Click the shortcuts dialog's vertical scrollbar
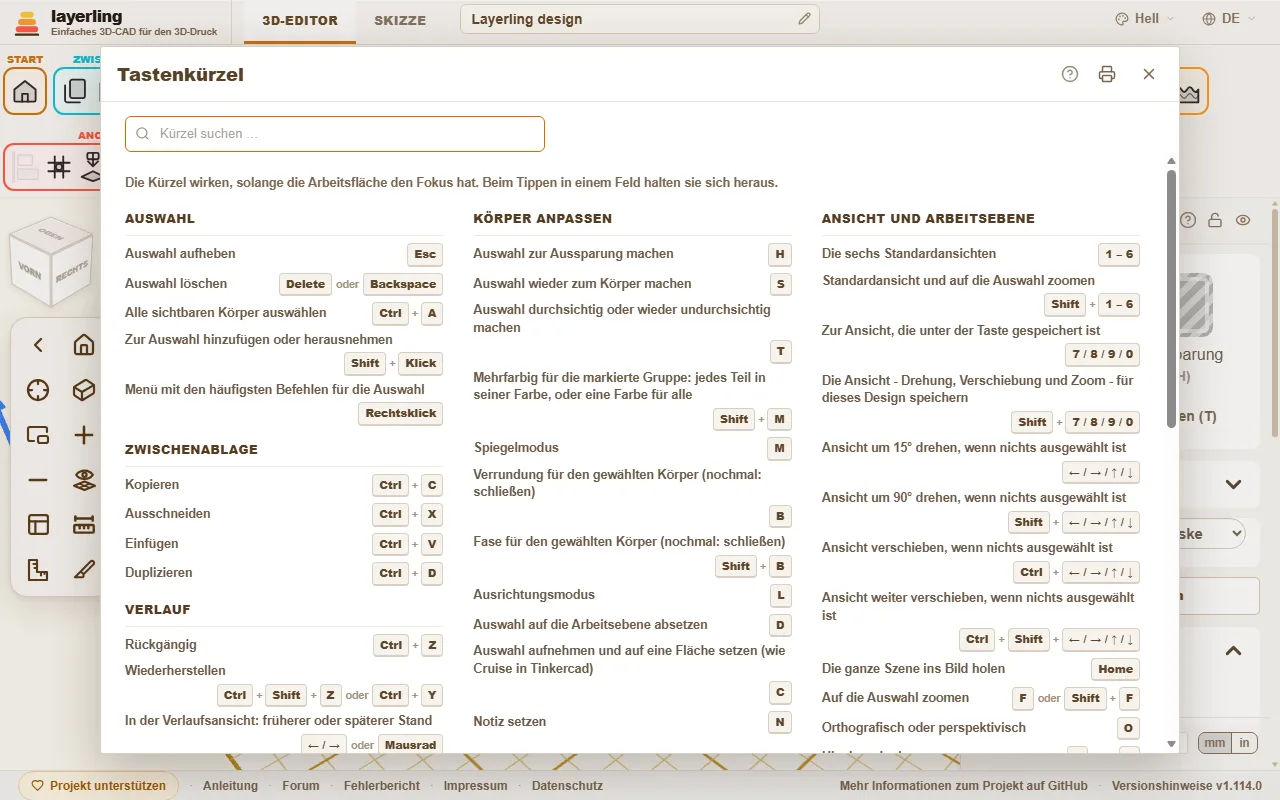This screenshot has height=800, width=1280. pos(1172,300)
